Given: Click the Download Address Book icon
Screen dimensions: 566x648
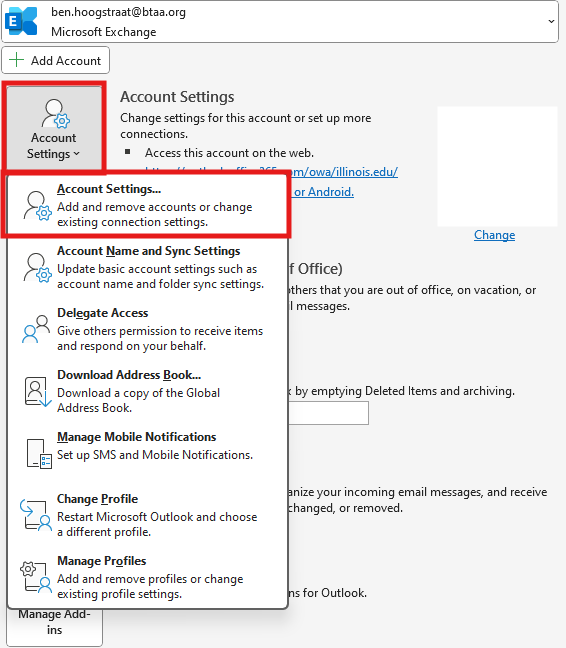Looking at the screenshot, I should pyautogui.click(x=38, y=391).
